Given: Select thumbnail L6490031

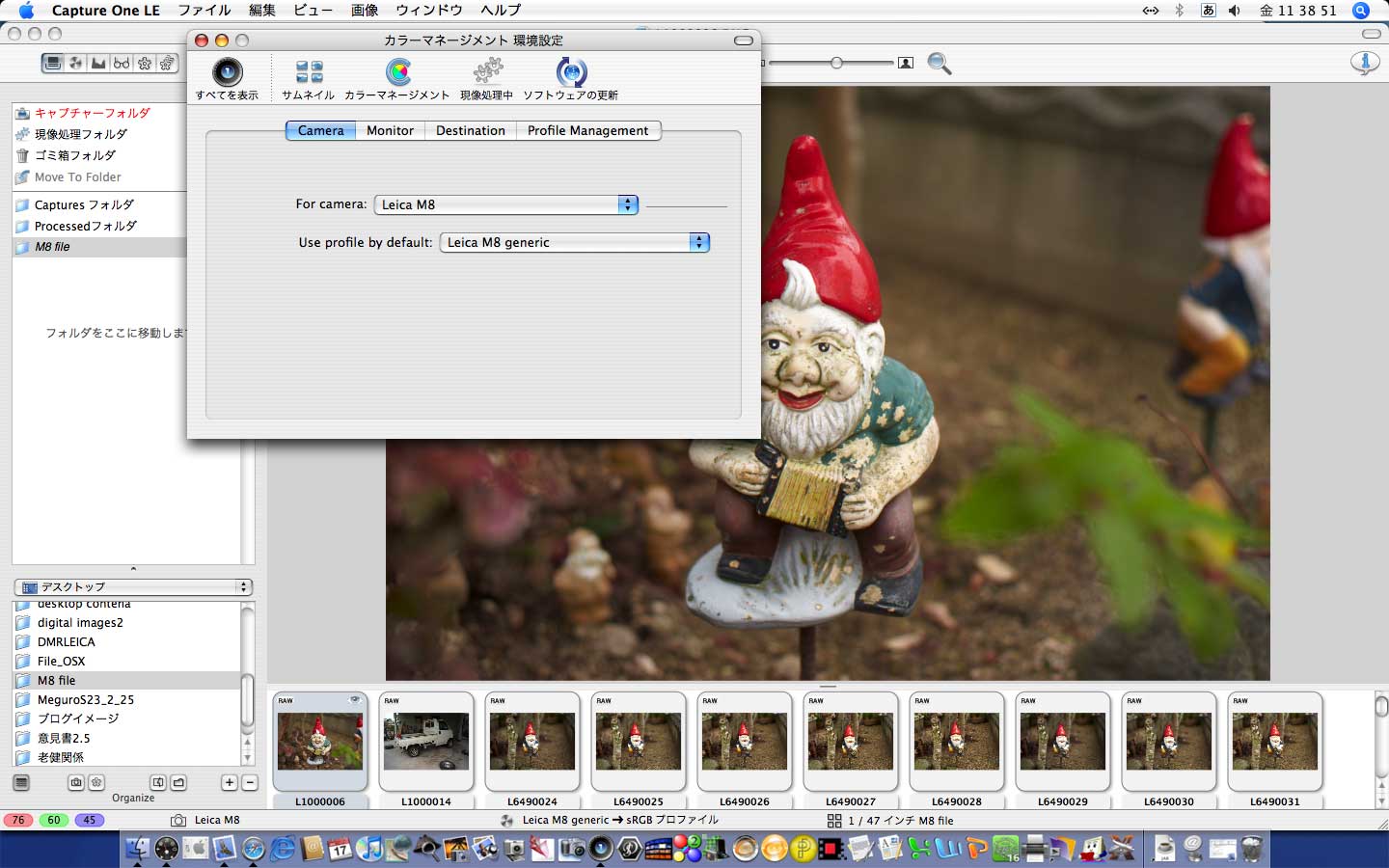Looking at the screenshot, I should tap(1275, 741).
